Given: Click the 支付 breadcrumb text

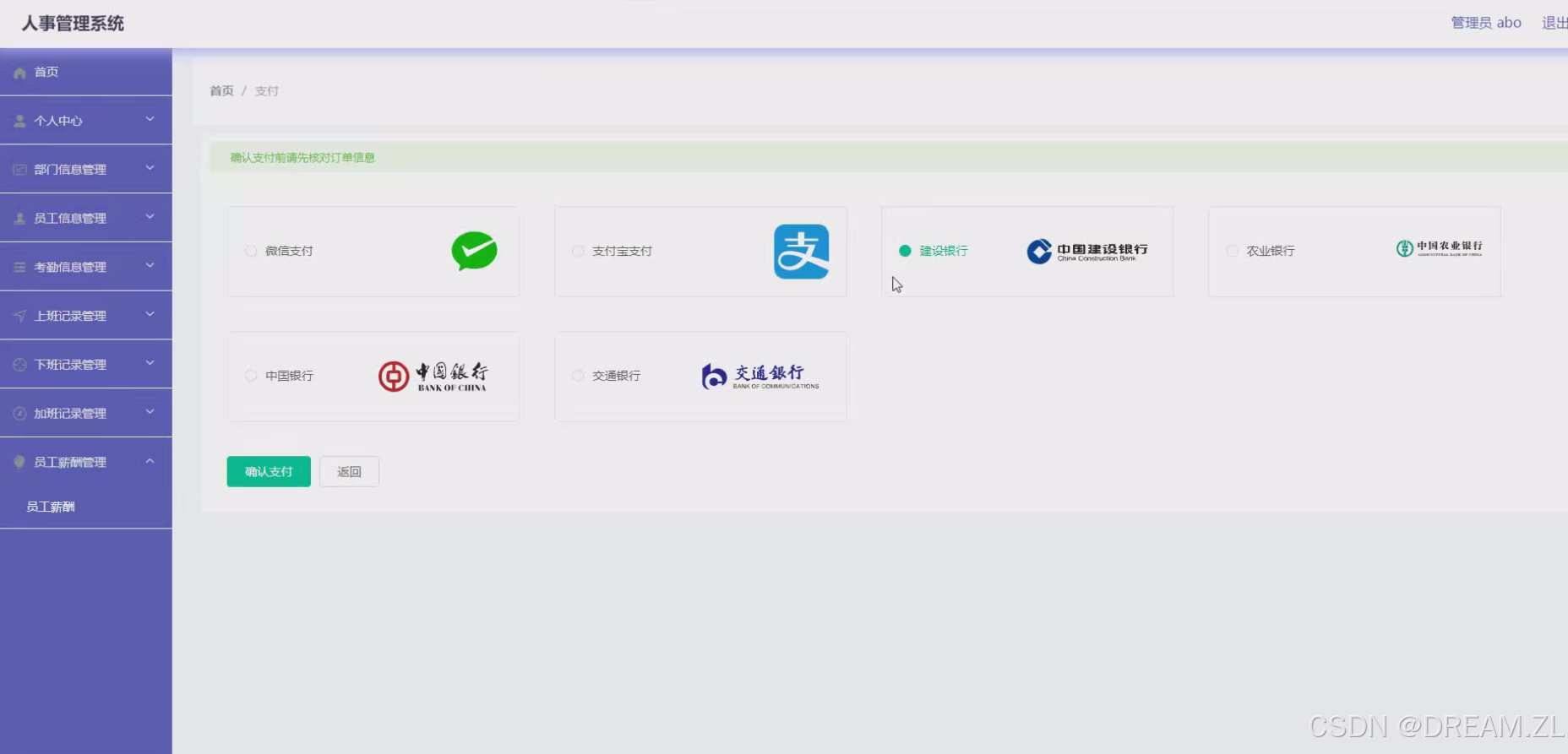Looking at the screenshot, I should (267, 91).
